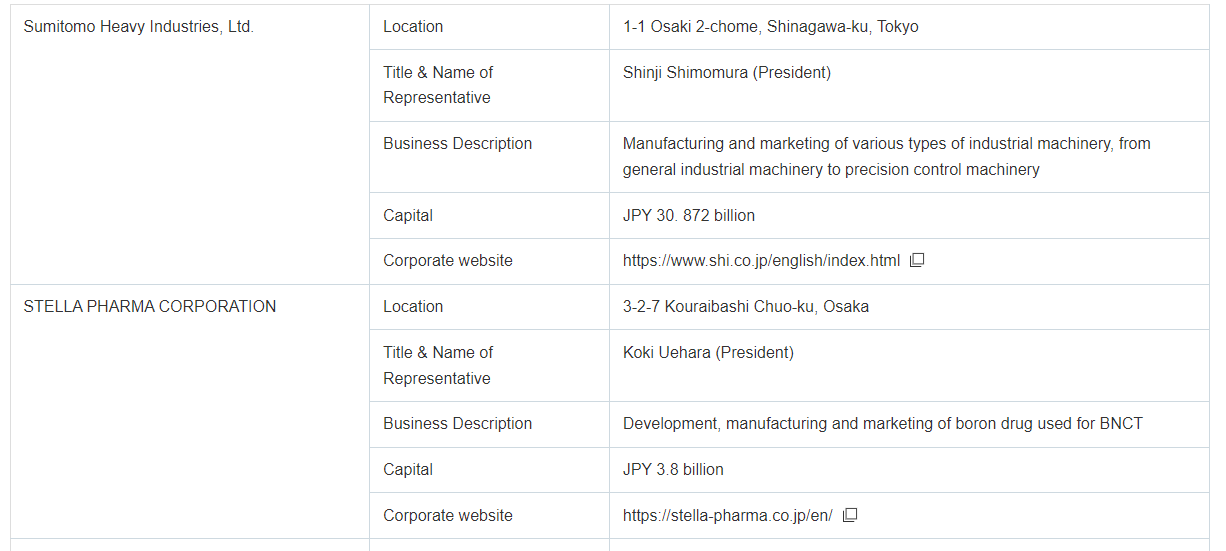This screenshot has width=1226, height=551.
Task: Click the Sumitomo business description about industrial machinery
Action: [x=887, y=157]
